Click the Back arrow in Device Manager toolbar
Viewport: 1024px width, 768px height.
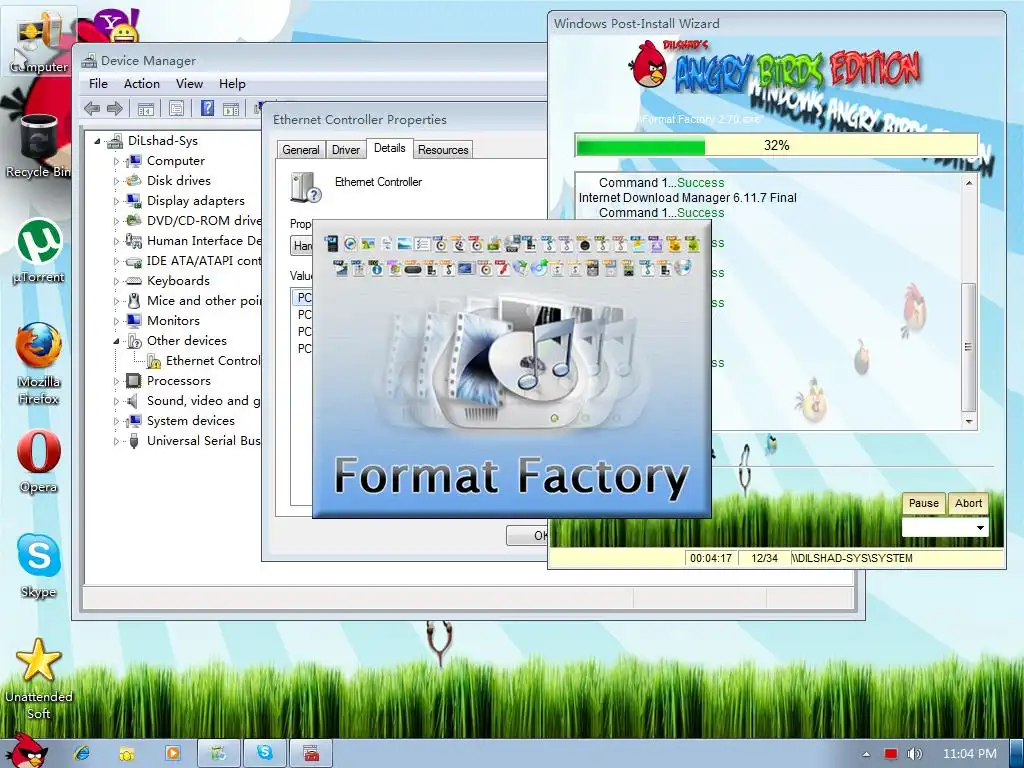[92, 108]
